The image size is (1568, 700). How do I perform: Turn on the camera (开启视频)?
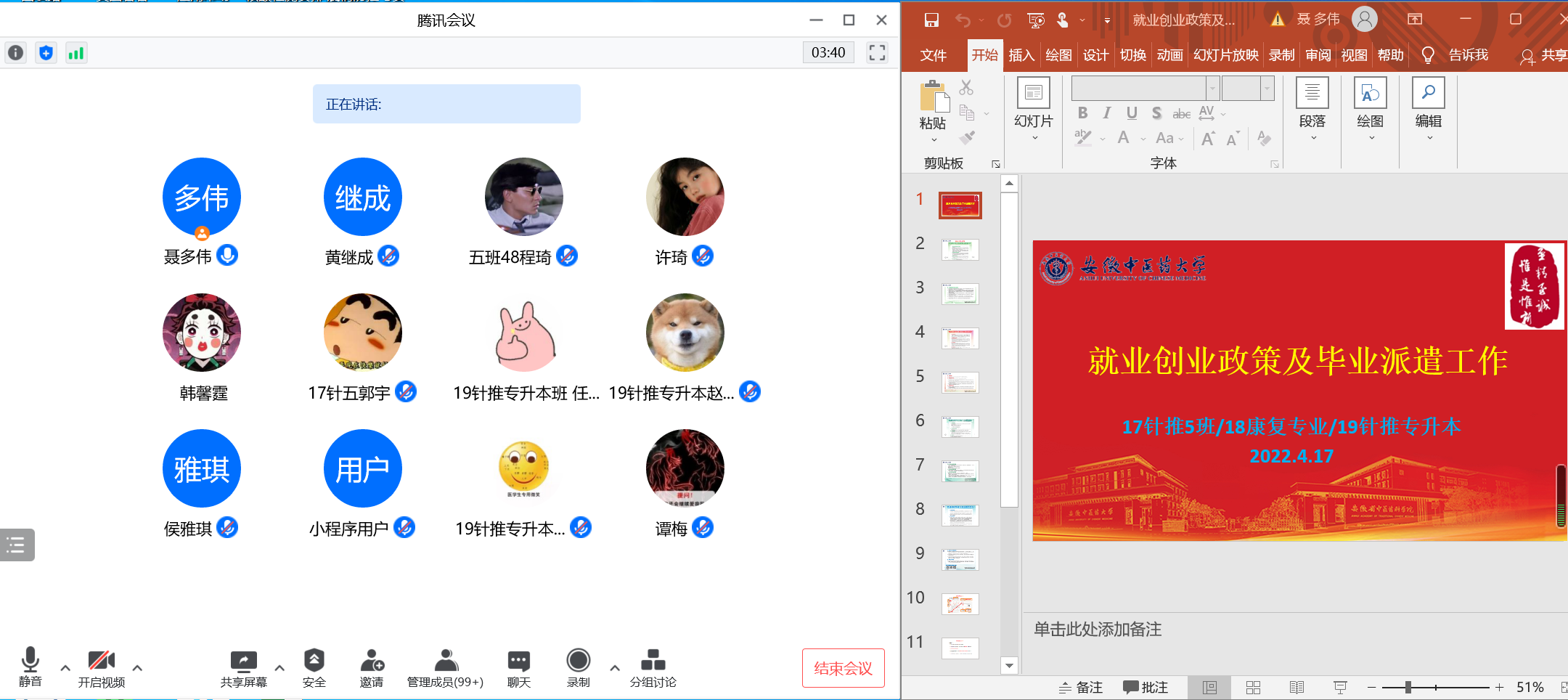point(102,667)
